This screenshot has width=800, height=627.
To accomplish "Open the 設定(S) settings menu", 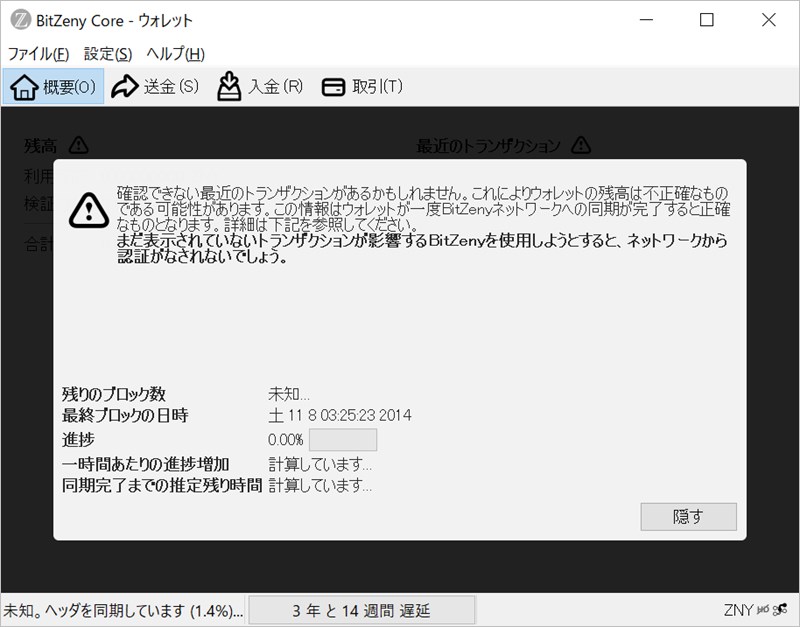I will 108,54.
